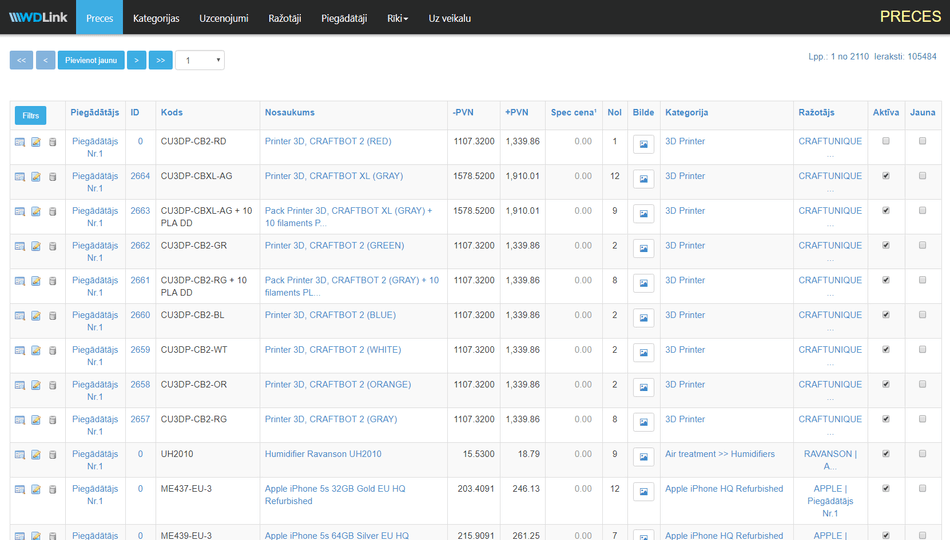Click the delete trash icon for CU3DP-CB2-GR row

point(53,247)
